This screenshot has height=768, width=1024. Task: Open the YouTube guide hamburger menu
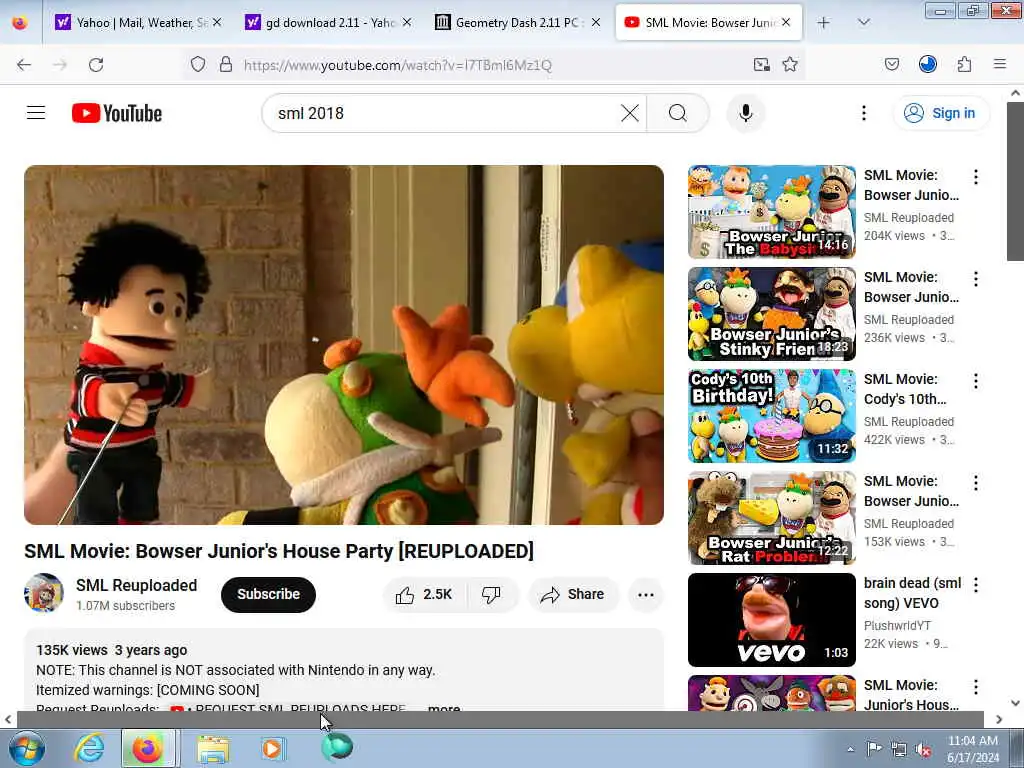(36, 113)
